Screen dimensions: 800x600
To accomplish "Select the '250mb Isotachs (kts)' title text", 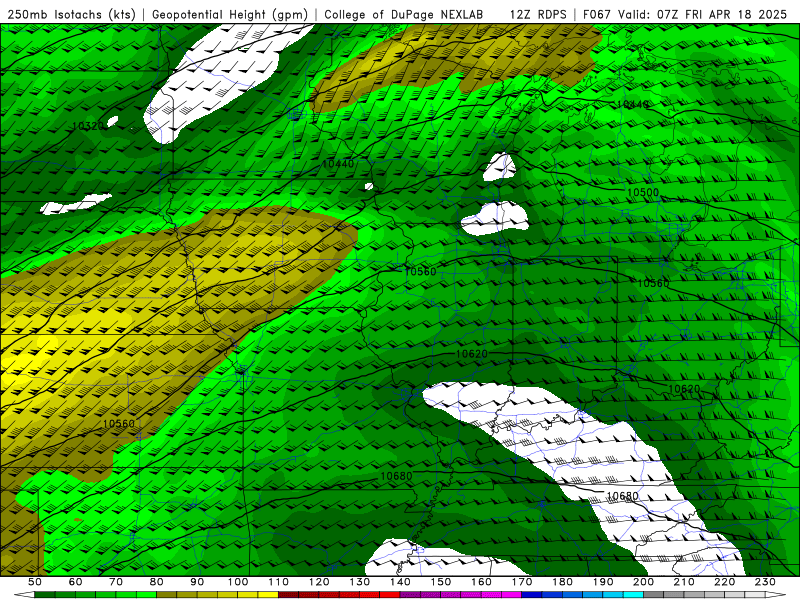I will [x=71, y=14].
